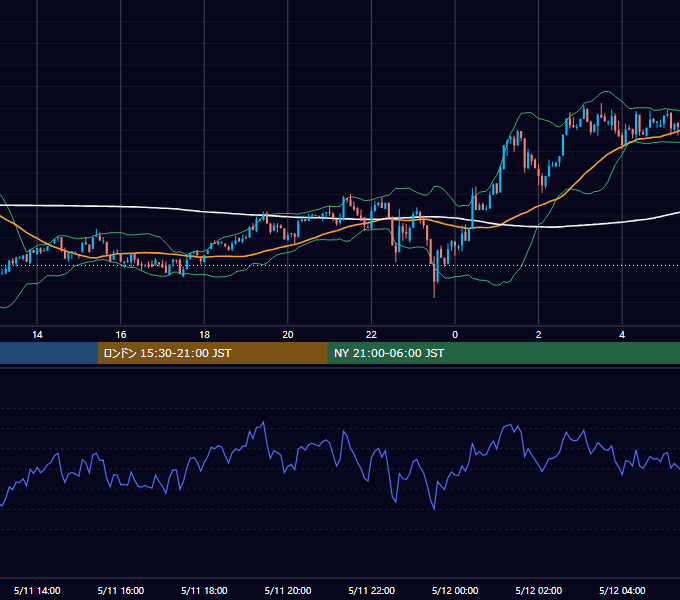The image size is (680, 600).
Task: Click the 0 hour axis label
Action: [x=455, y=335]
